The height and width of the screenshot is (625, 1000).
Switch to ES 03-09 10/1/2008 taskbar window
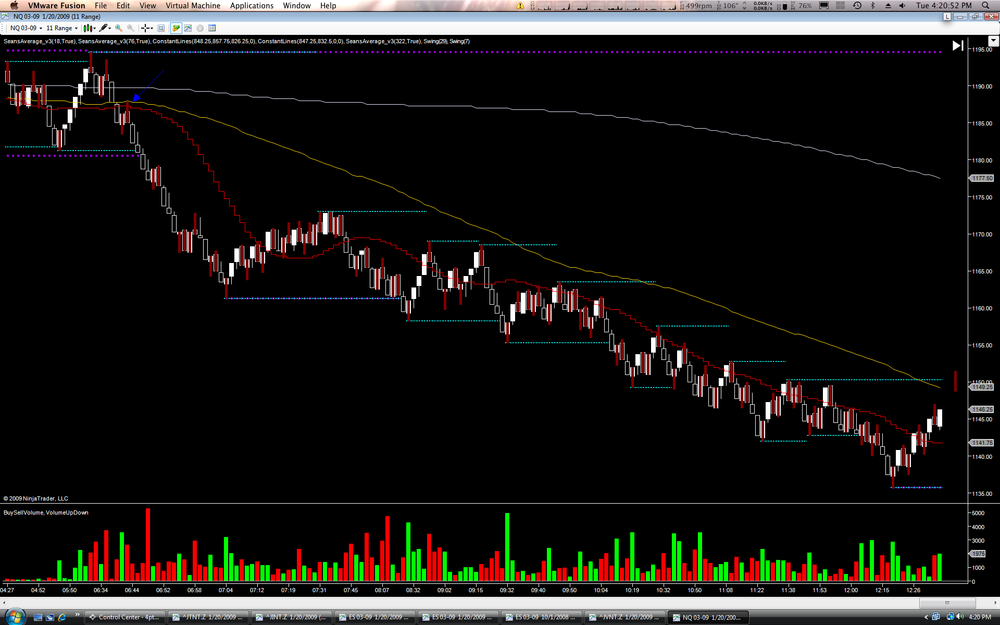point(542,617)
